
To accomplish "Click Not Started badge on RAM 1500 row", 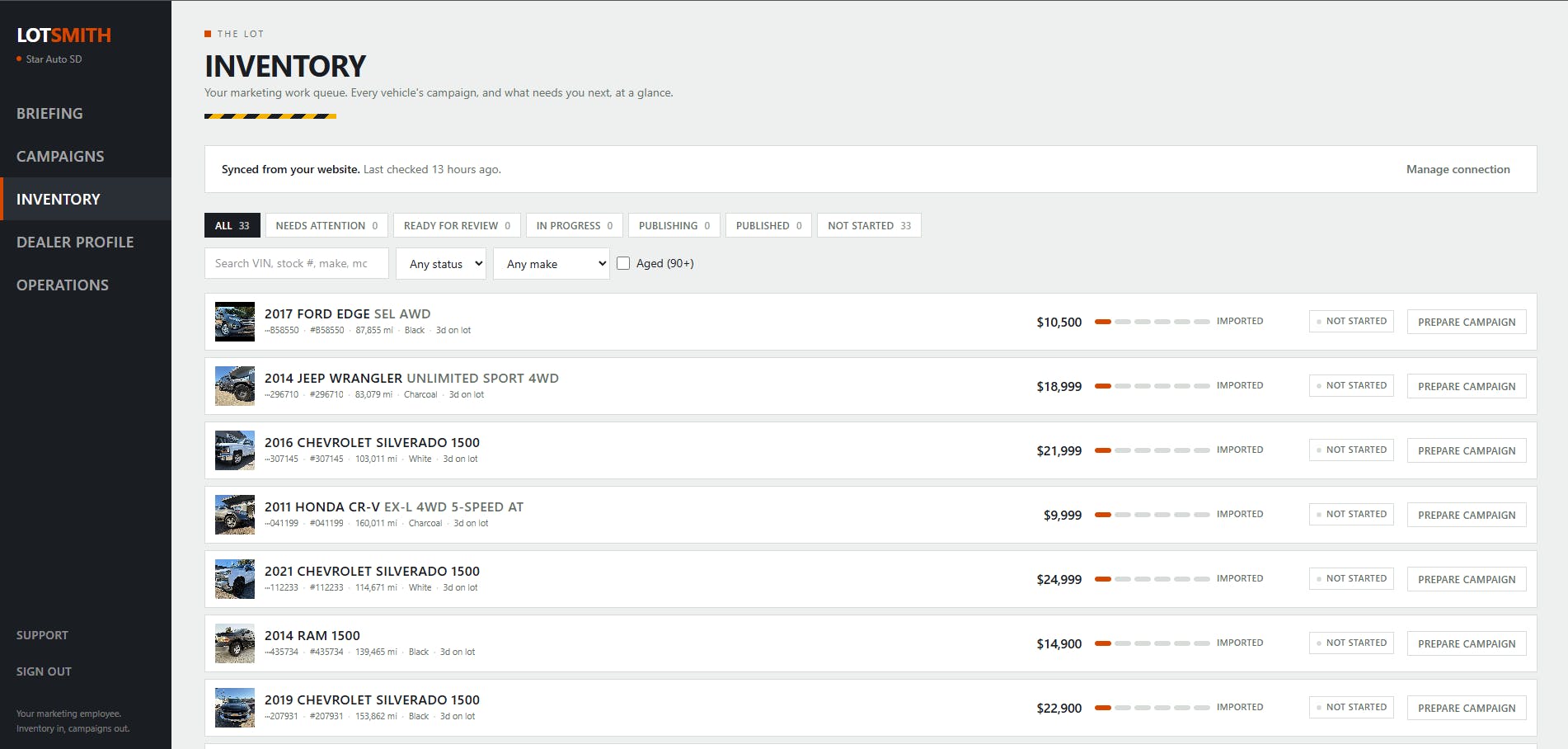I will 1351,643.
